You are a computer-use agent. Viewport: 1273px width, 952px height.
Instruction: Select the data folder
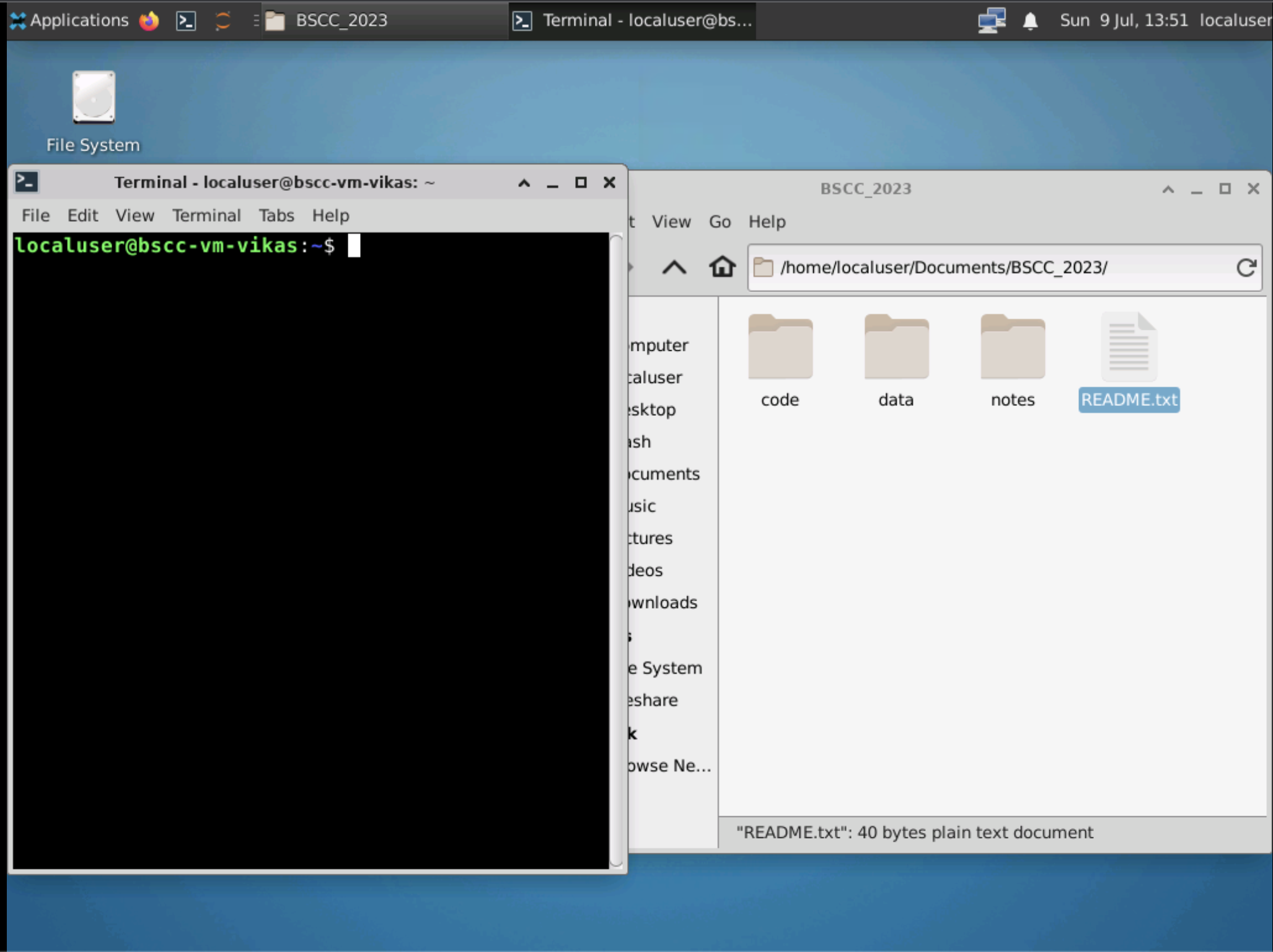(x=896, y=361)
